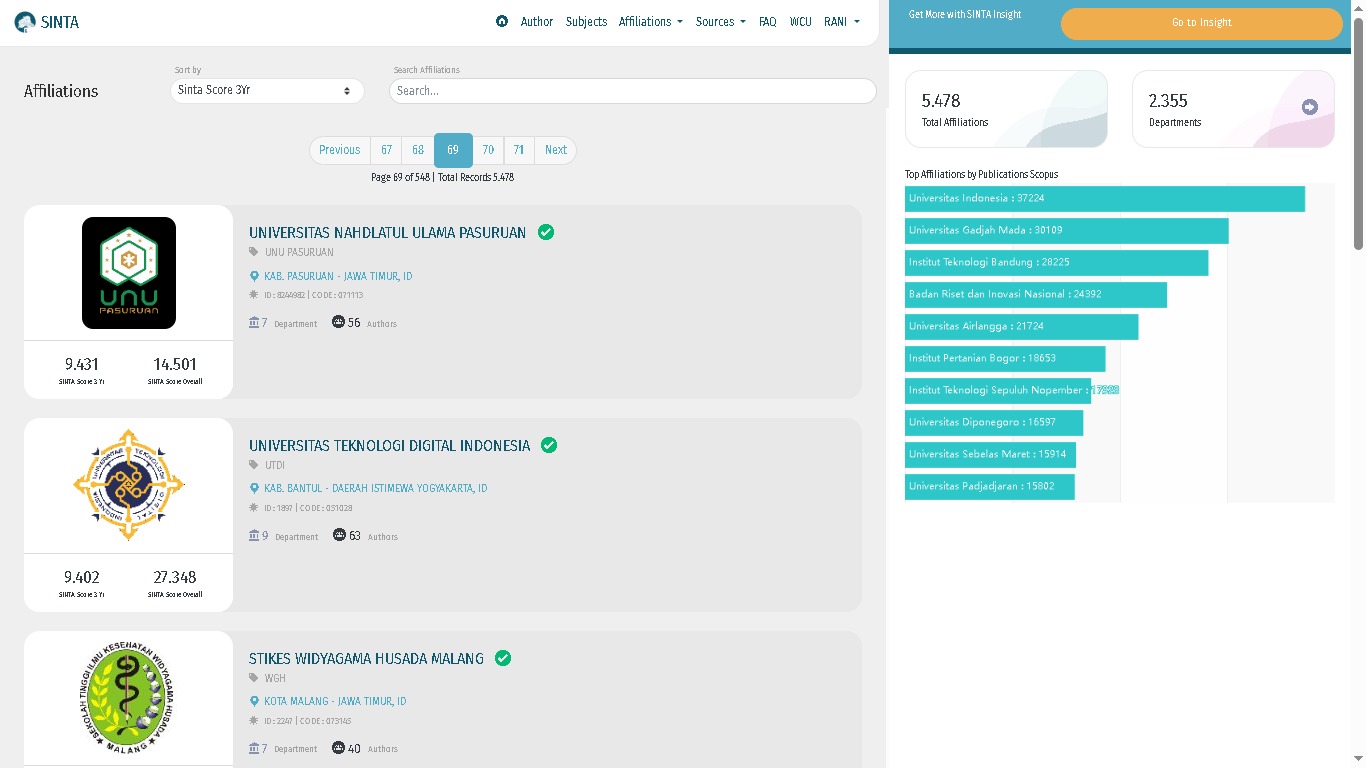The image size is (1366, 768).
Task: Click the Universitas Indonesia chart bar
Action: coord(1105,199)
